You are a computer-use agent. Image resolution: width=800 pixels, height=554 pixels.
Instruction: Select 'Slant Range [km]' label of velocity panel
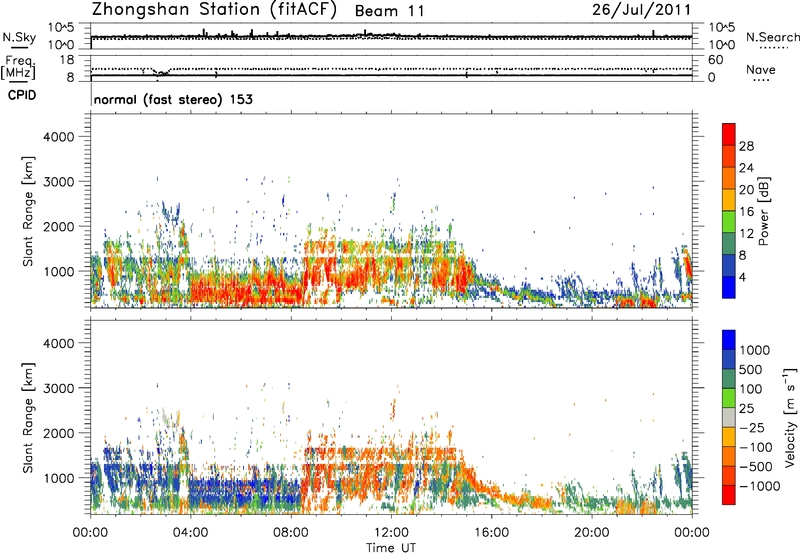click(x=28, y=418)
